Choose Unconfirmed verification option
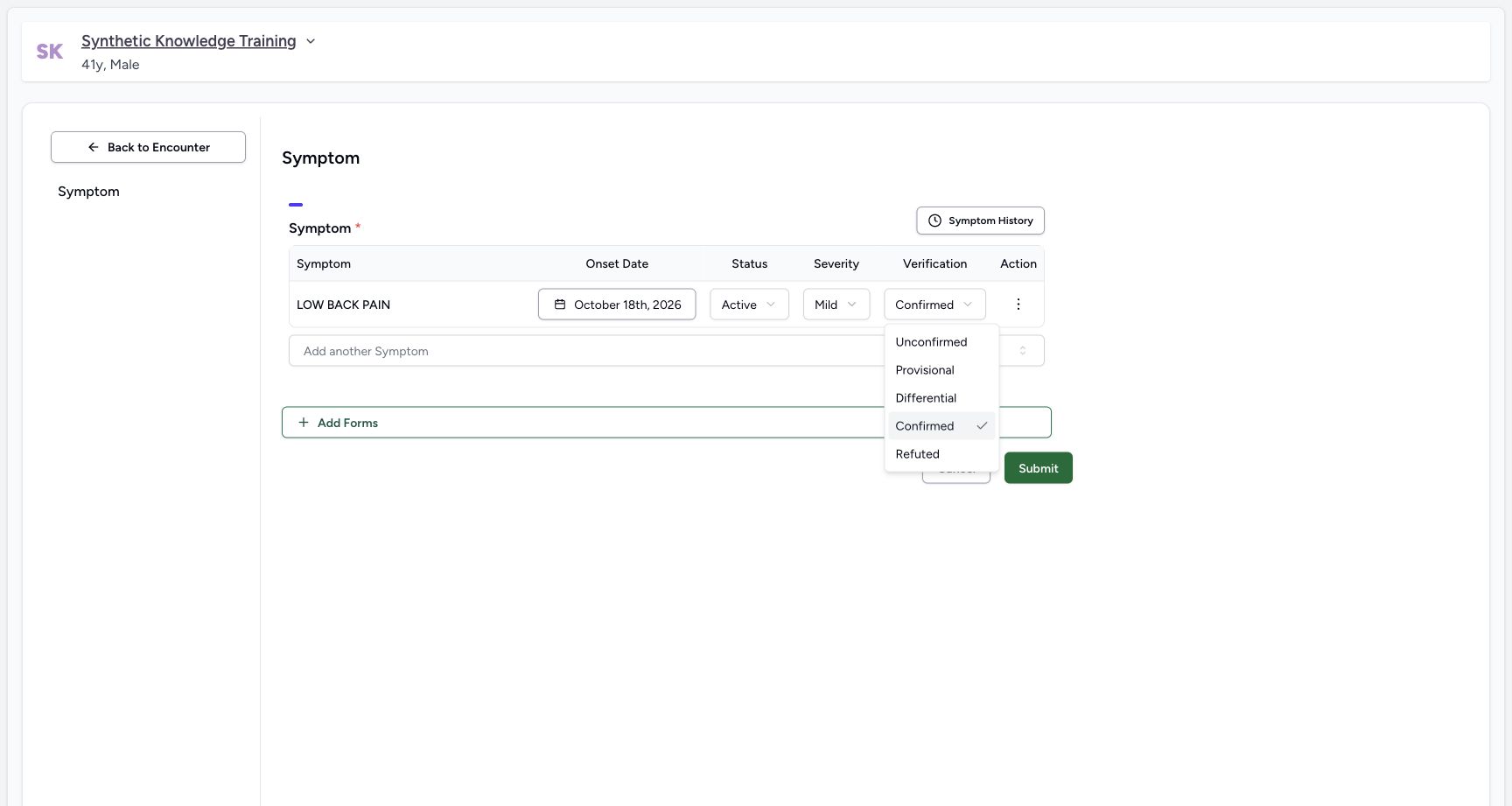This screenshot has height=806, width=1512. coord(941,342)
